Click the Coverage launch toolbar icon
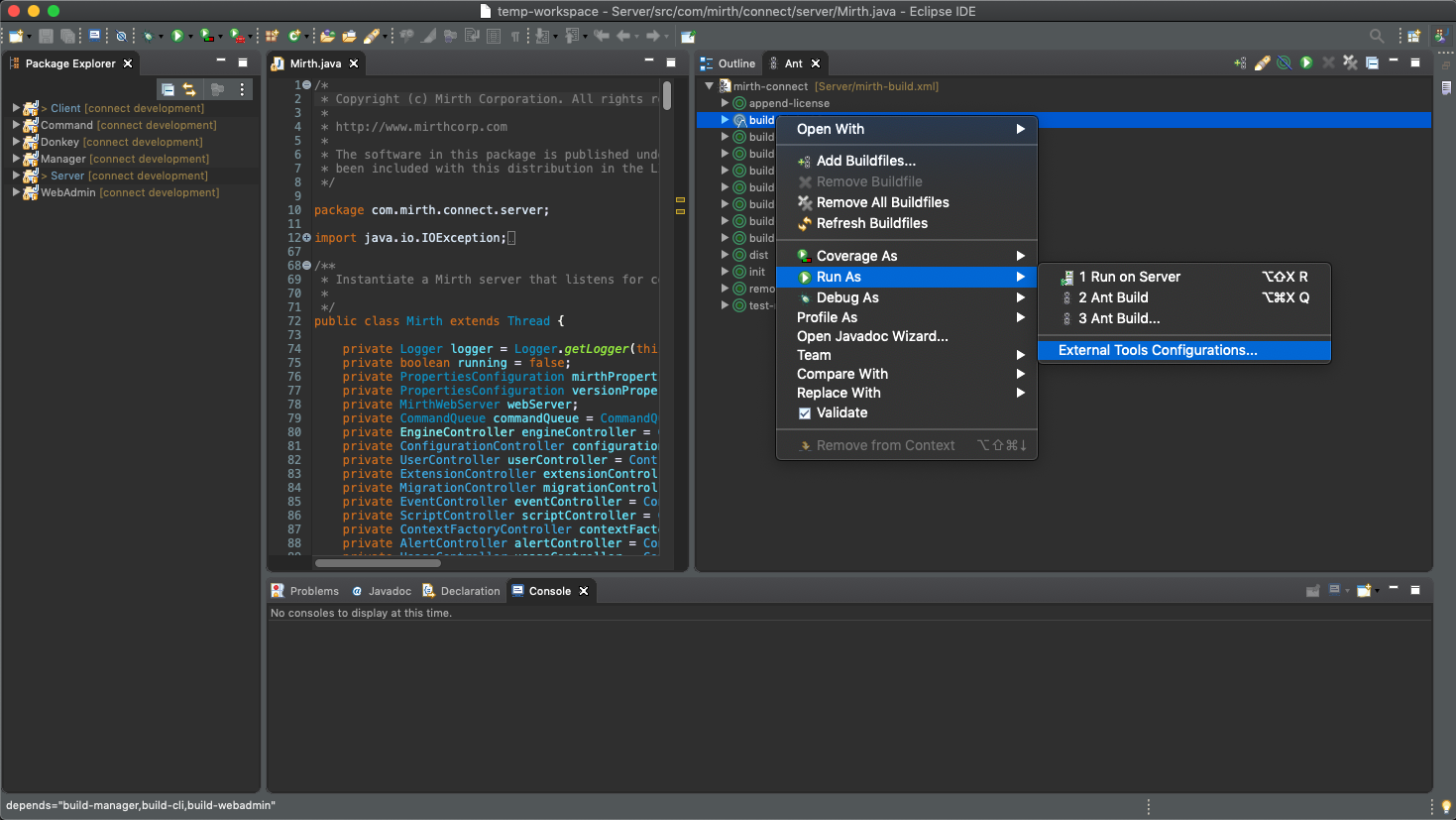The height and width of the screenshot is (820, 1456). coord(206,36)
